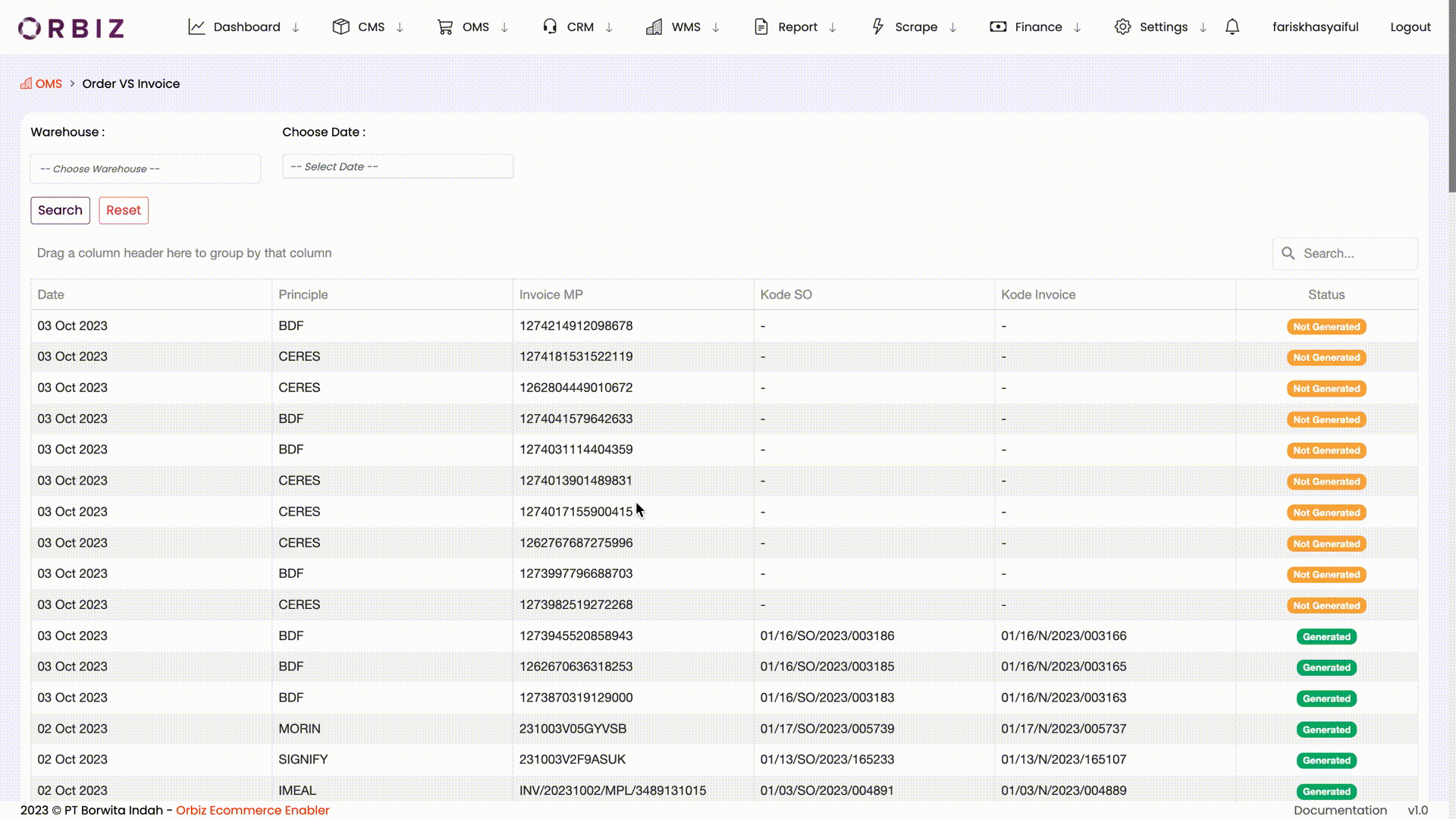Click the Select Date input field

click(x=397, y=166)
